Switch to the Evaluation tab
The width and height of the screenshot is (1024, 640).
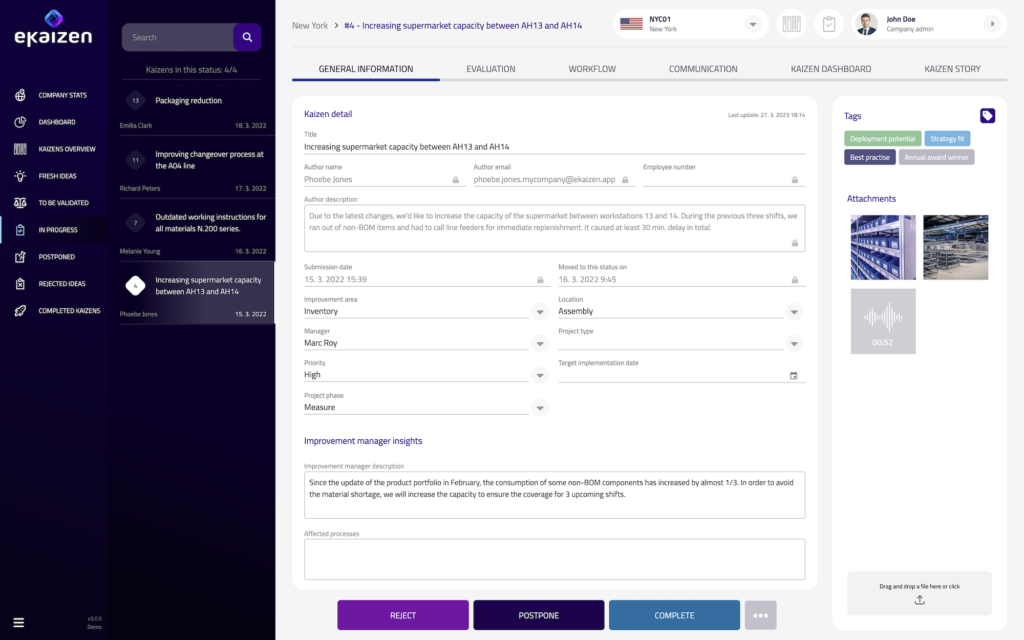click(490, 69)
